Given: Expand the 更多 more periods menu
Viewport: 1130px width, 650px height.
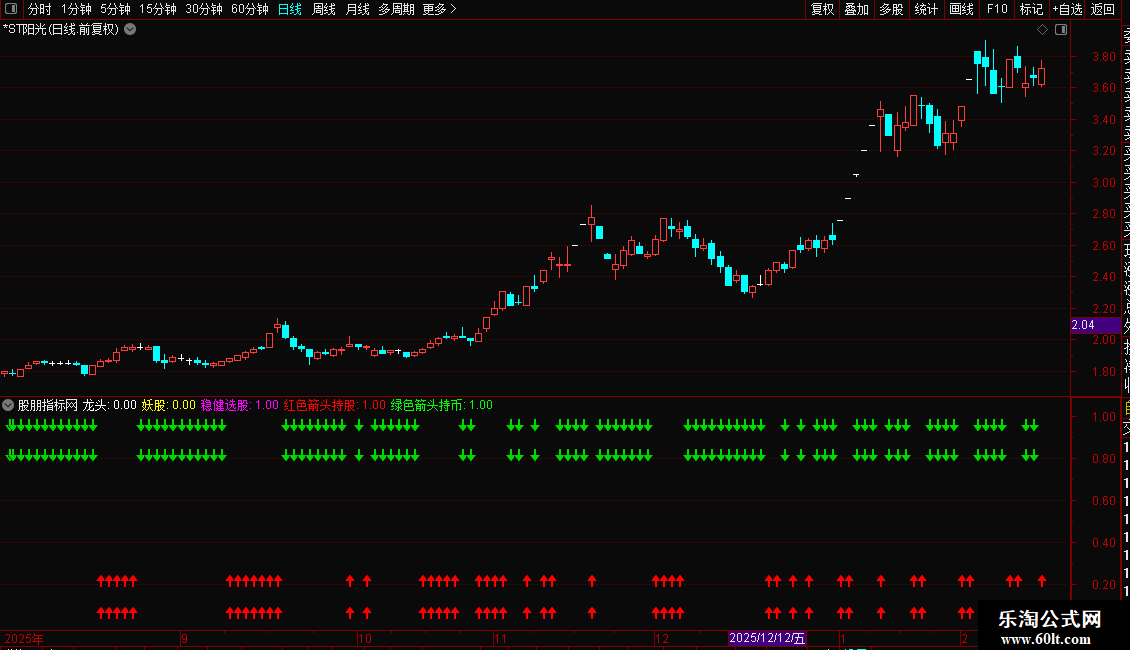Looking at the screenshot, I should 439,9.
